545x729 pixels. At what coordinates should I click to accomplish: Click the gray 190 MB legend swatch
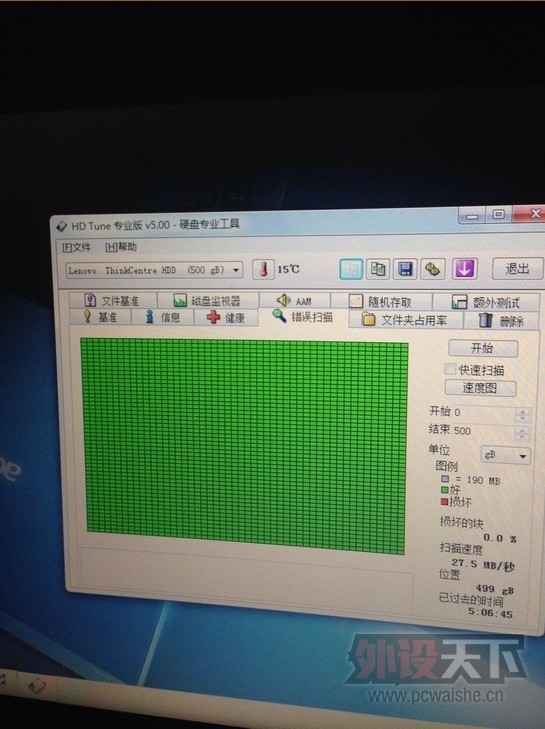pos(445,479)
